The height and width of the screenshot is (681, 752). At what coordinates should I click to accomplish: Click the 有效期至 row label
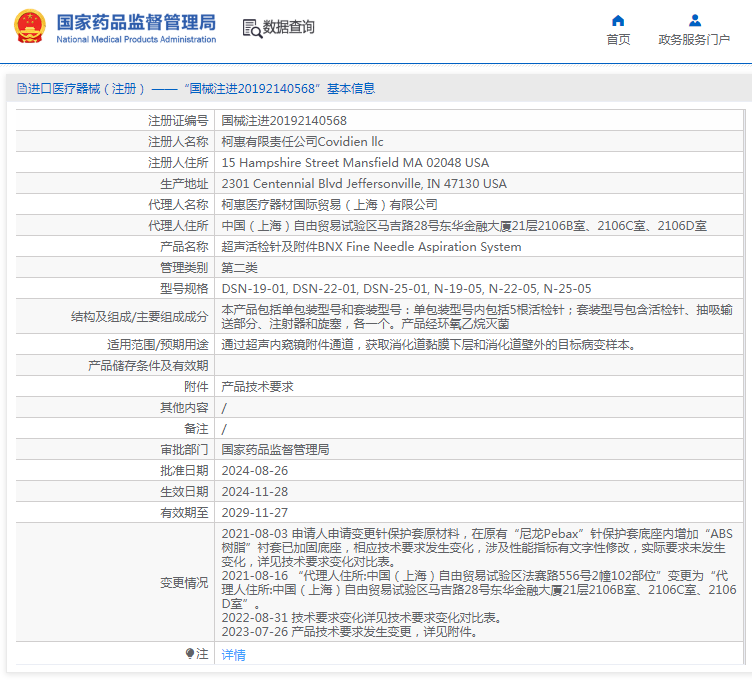[184, 513]
